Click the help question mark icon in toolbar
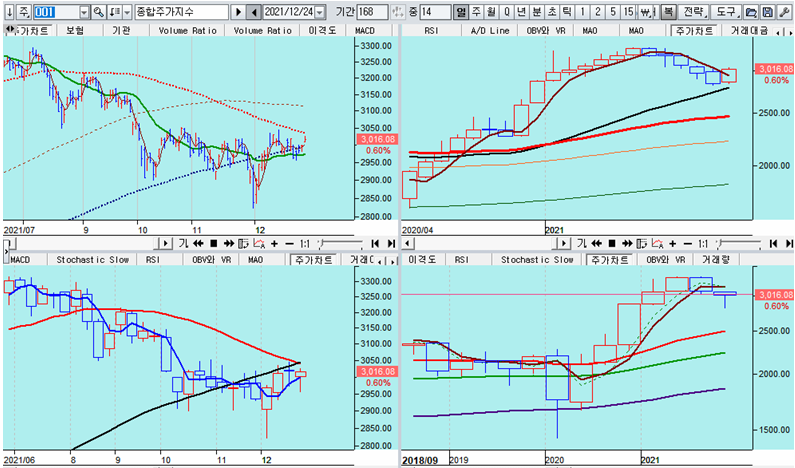 784,12
